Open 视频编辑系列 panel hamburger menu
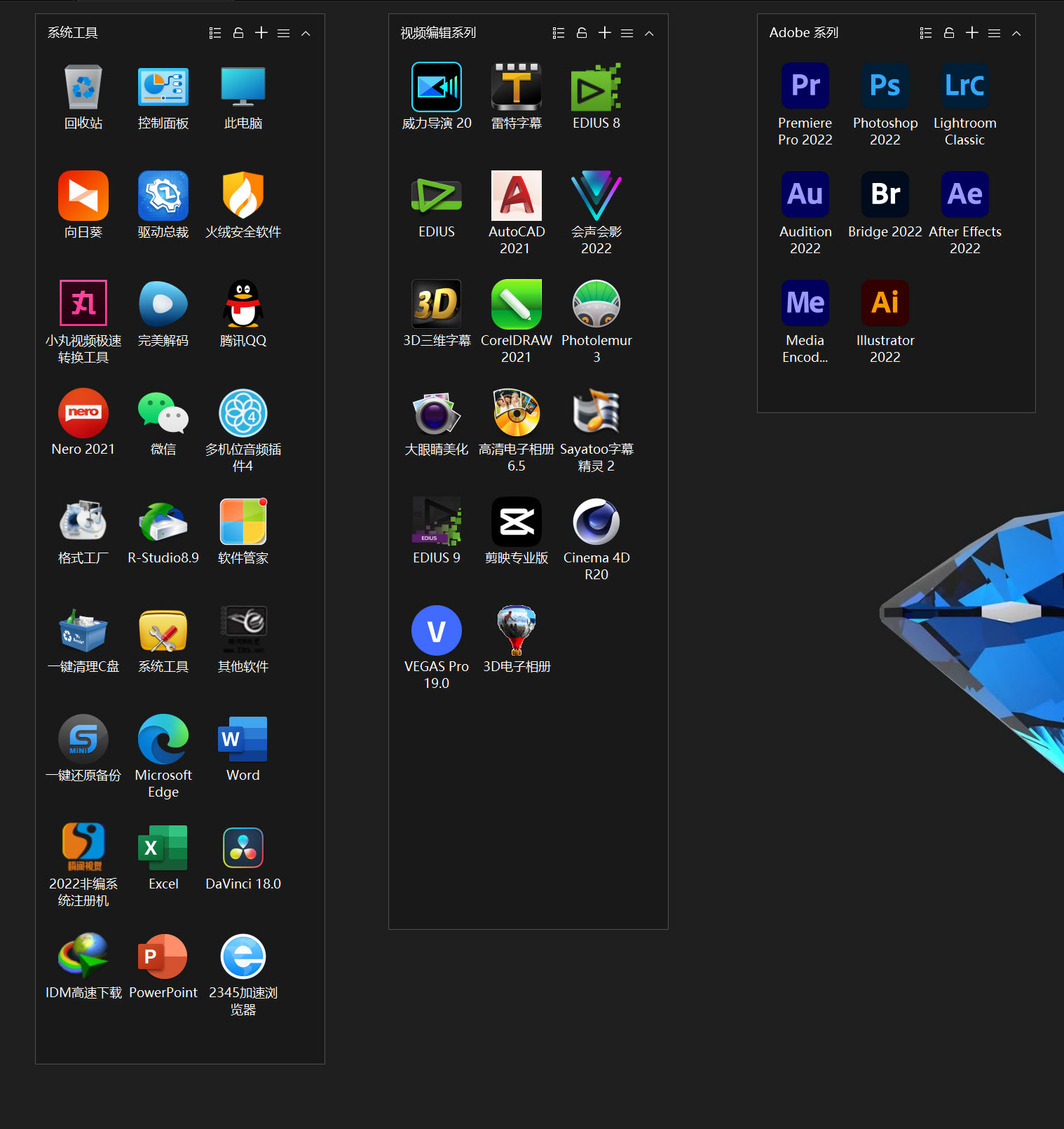The image size is (1064, 1129). click(627, 33)
